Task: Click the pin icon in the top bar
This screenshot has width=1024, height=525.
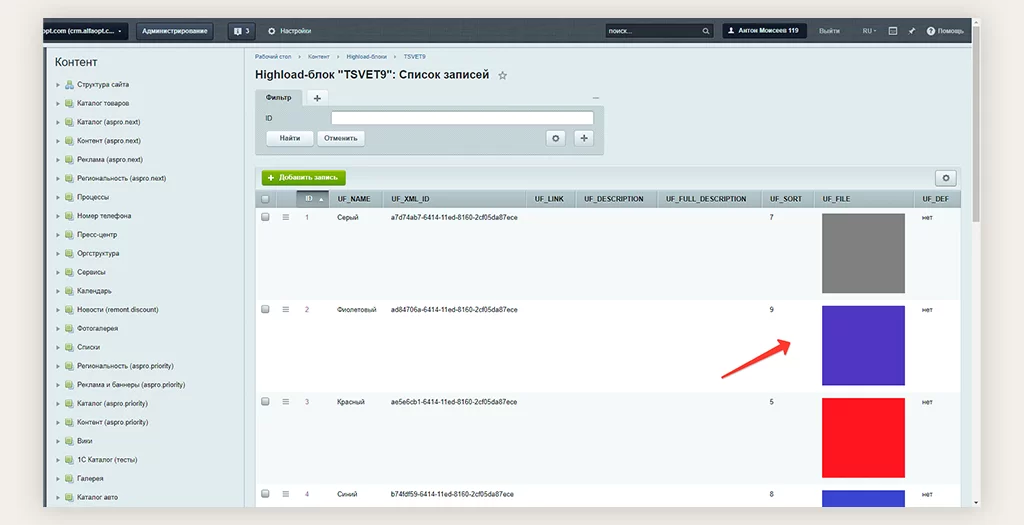Action: click(x=912, y=31)
